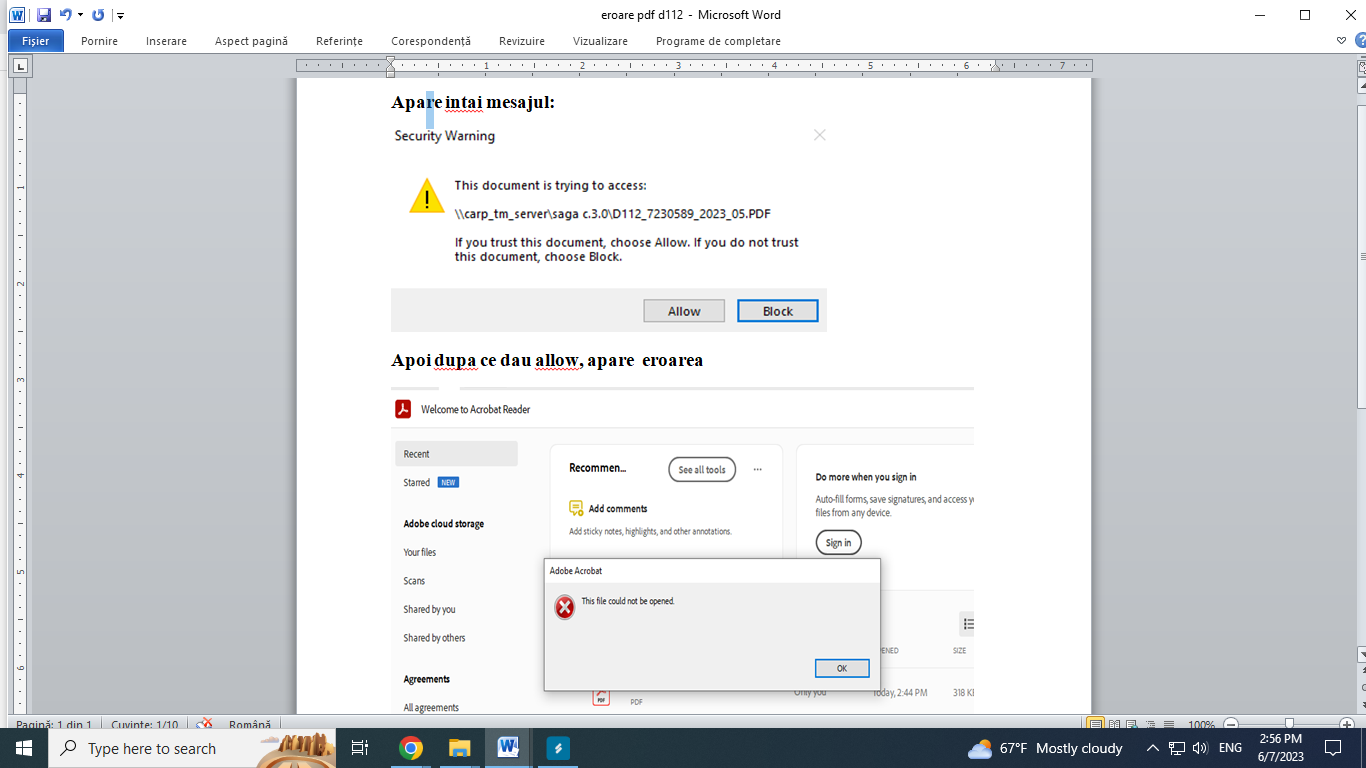This screenshot has height=768, width=1366.
Task: Switch to the Pornire ribbon tab
Action: click(x=99, y=41)
